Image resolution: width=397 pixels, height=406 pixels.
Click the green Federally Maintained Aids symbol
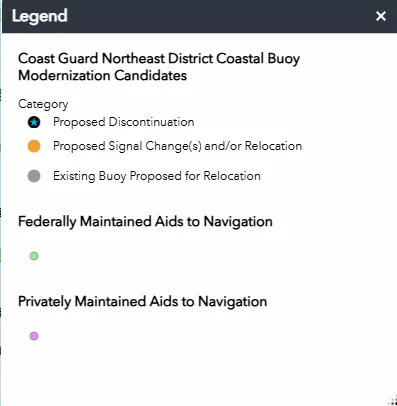[34, 256]
